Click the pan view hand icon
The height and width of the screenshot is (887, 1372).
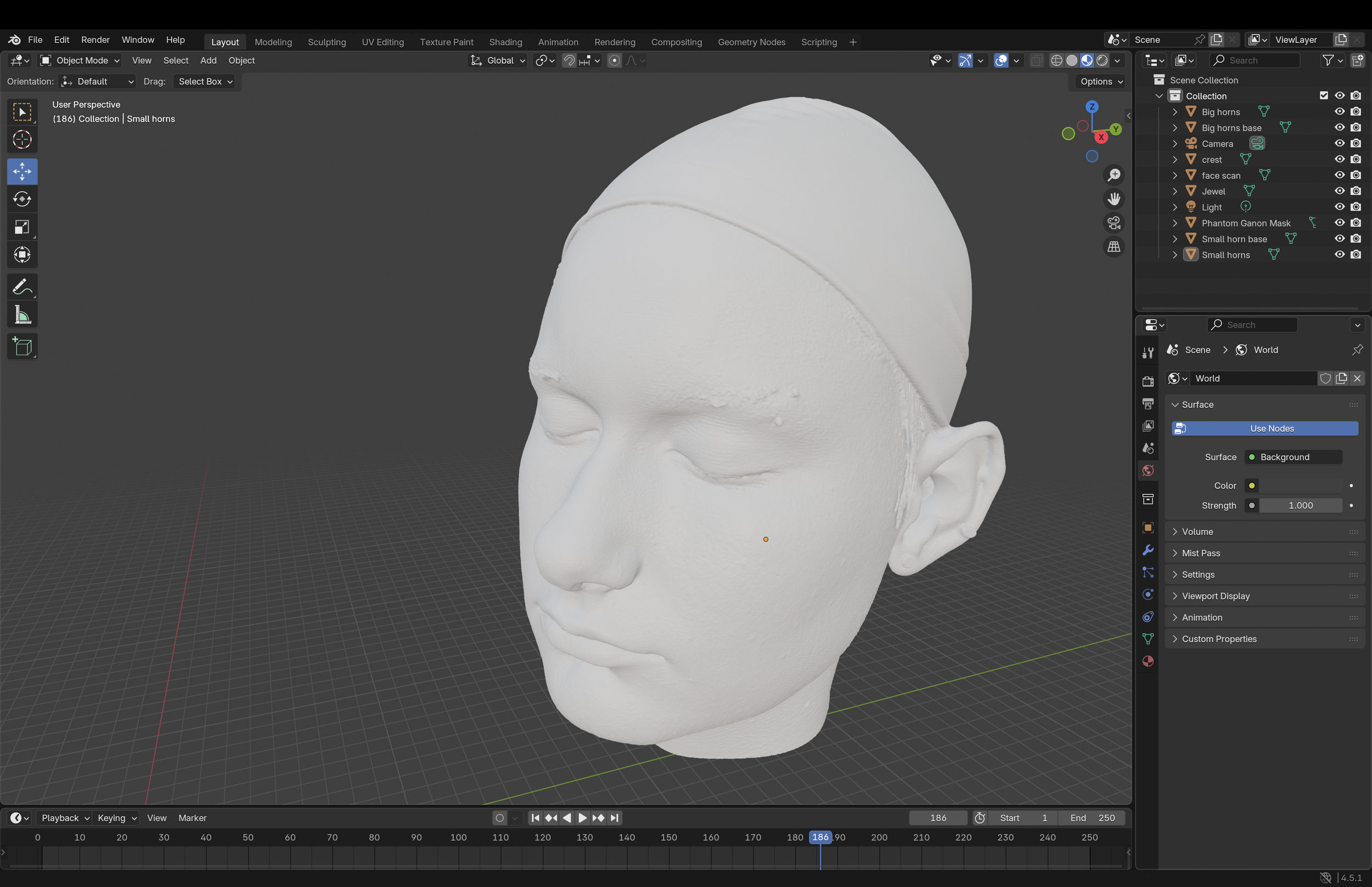[x=1114, y=199]
